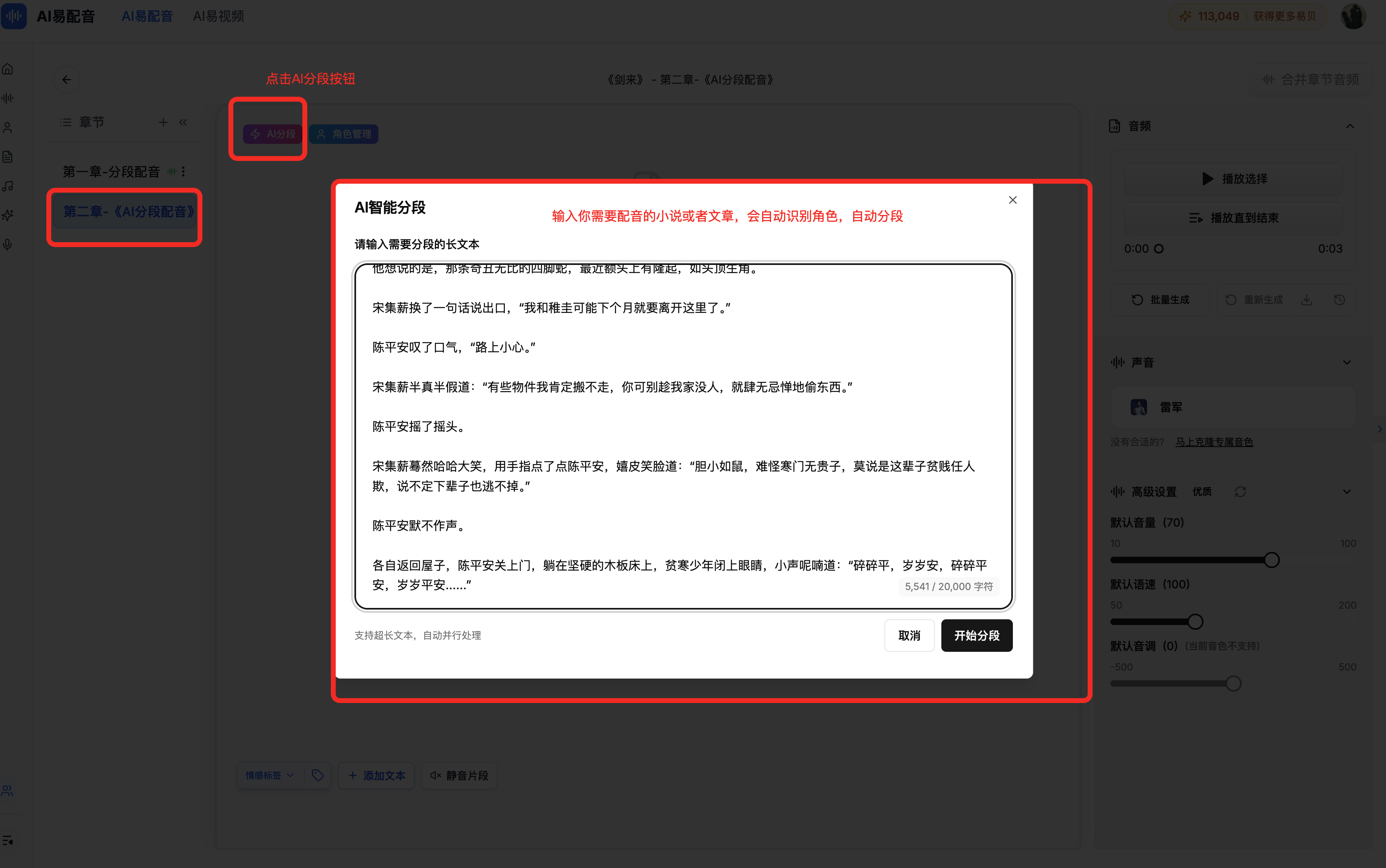1386x868 pixels.
Task: Collapse the 音频 panel section
Action: click(x=1350, y=126)
